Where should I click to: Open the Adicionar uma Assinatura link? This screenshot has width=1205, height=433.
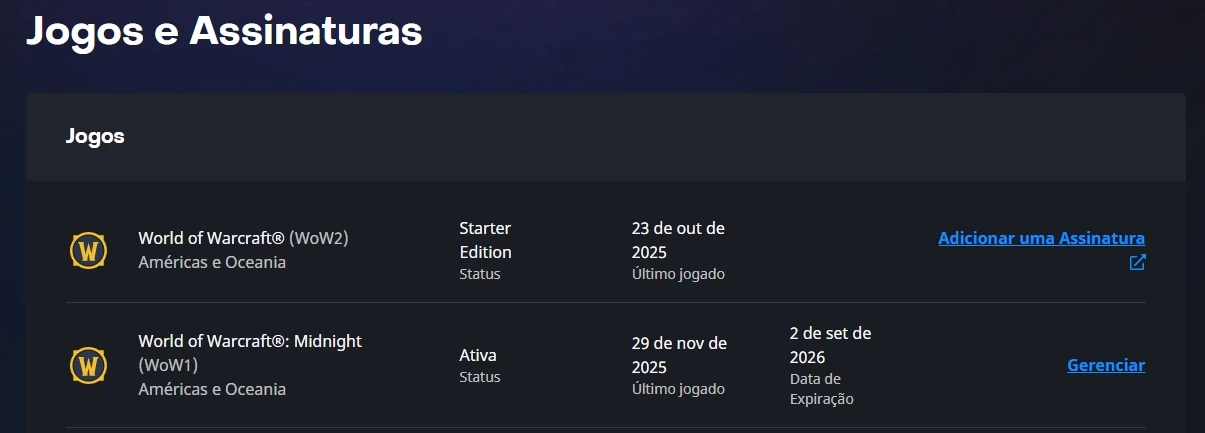(x=1041, y=238)
